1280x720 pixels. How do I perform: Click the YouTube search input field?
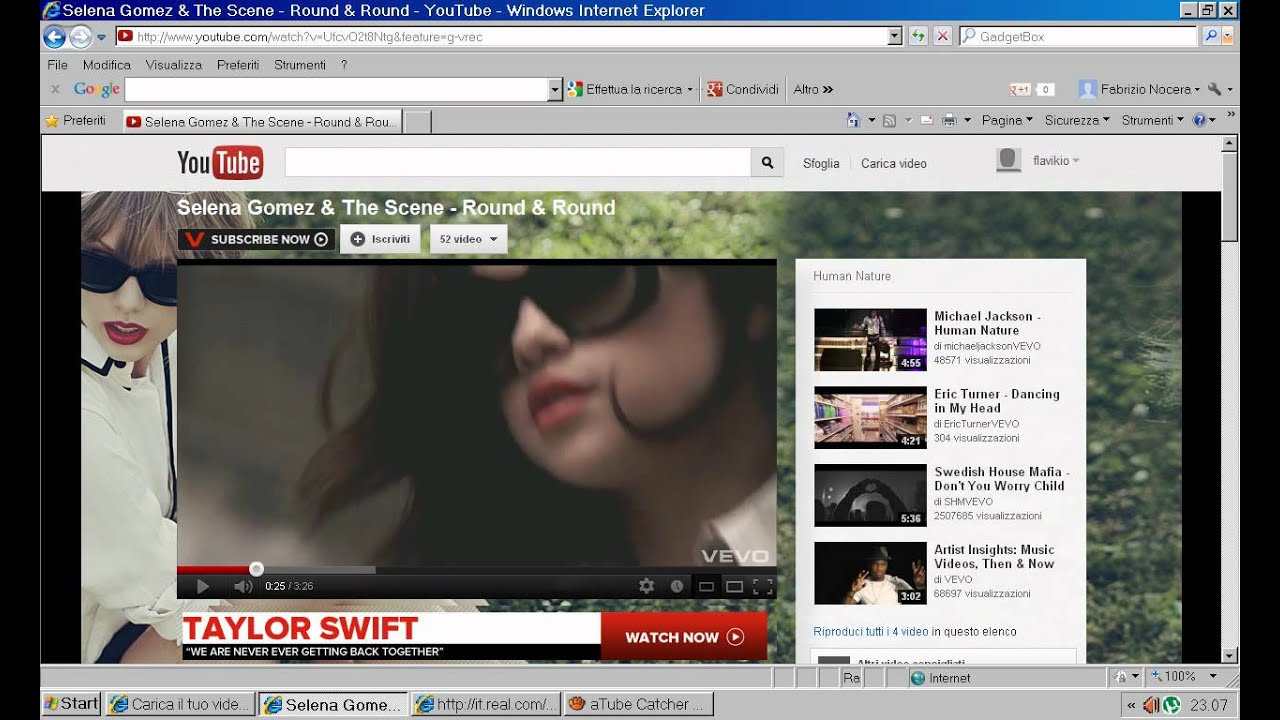(518, 162)
